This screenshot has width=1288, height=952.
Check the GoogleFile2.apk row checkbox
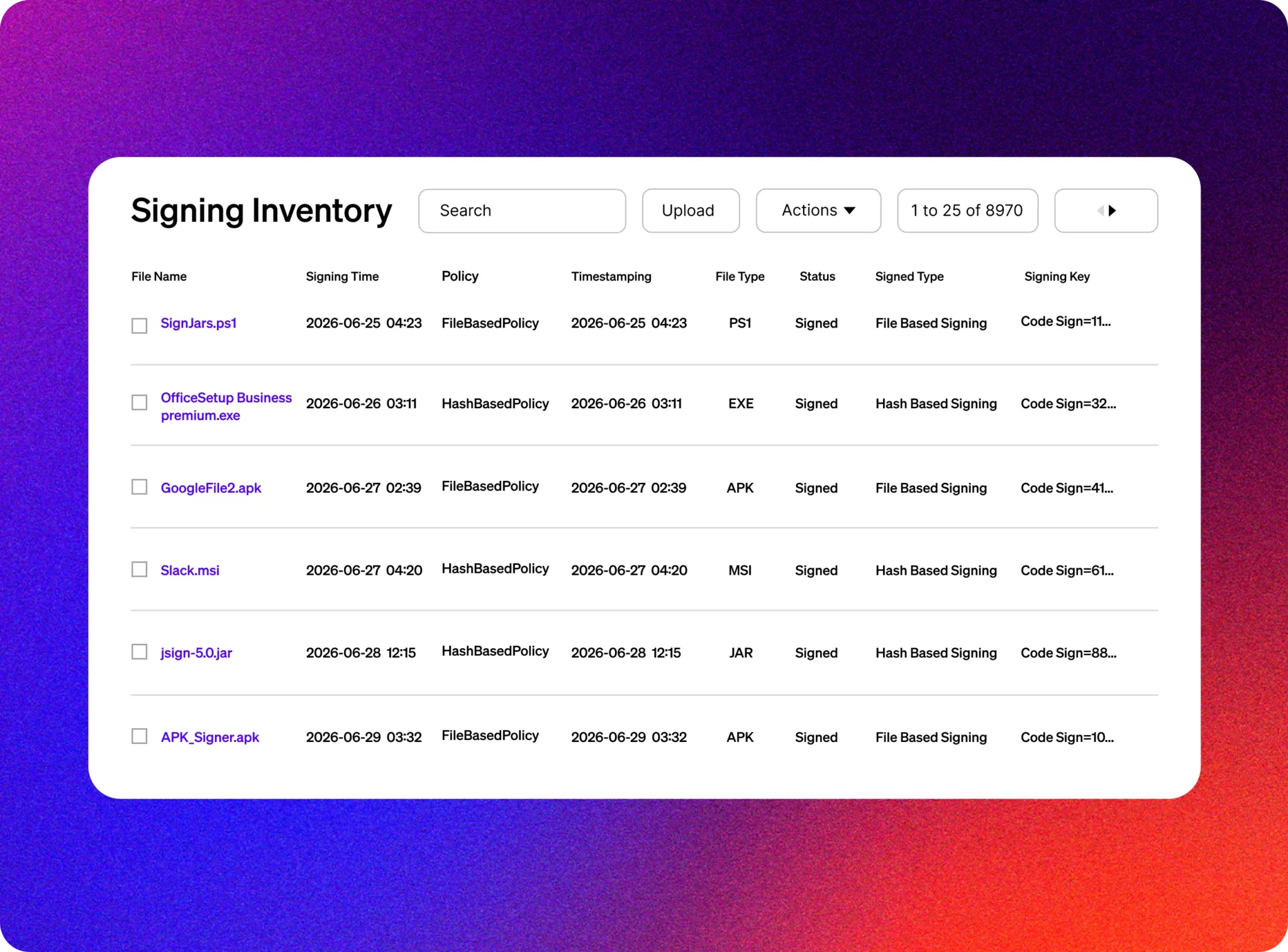(x=139, y=487)
